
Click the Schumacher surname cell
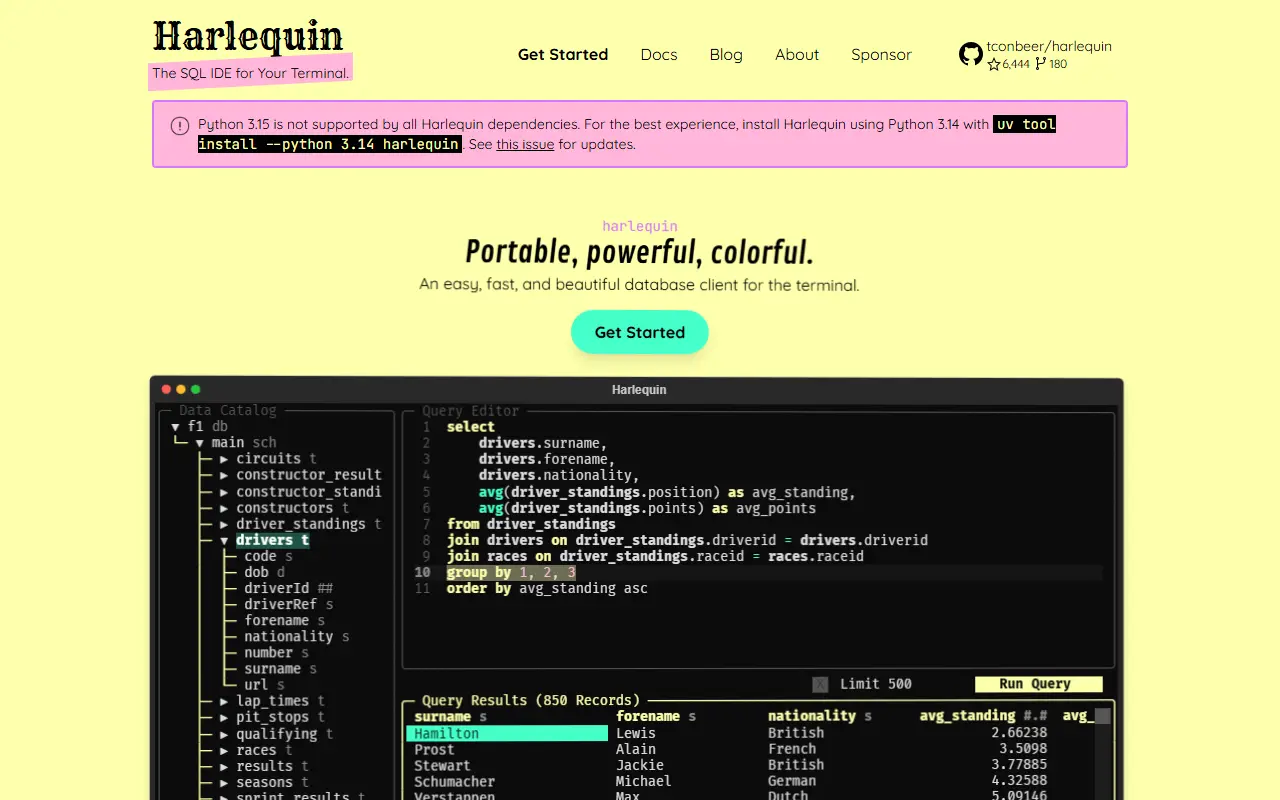coord(454,781)
